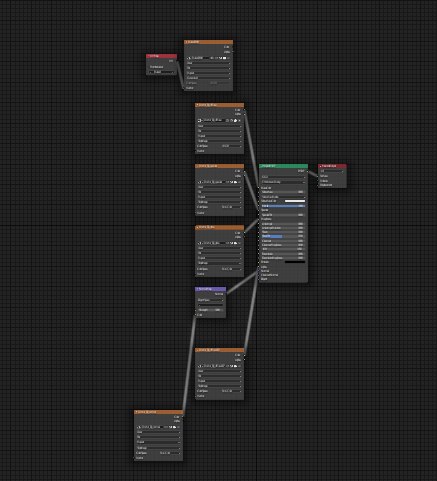Collapse the purple Normal Map node
Viewport: 437px width, 481px height.
tap(197, 289)
